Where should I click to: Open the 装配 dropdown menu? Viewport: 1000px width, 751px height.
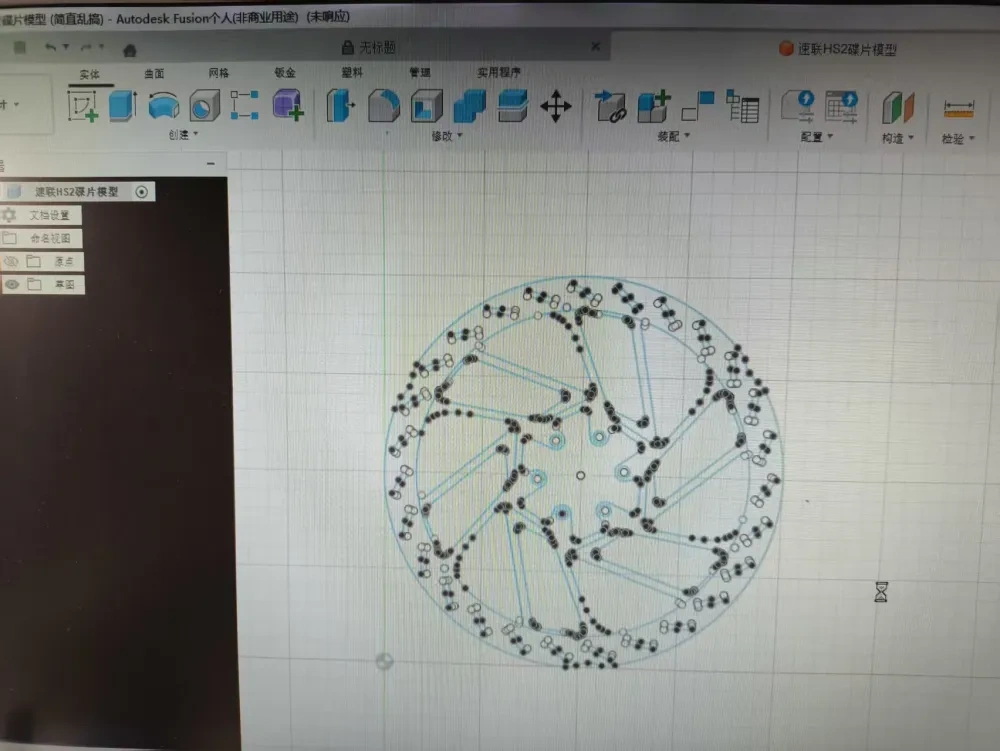point(673,136)
